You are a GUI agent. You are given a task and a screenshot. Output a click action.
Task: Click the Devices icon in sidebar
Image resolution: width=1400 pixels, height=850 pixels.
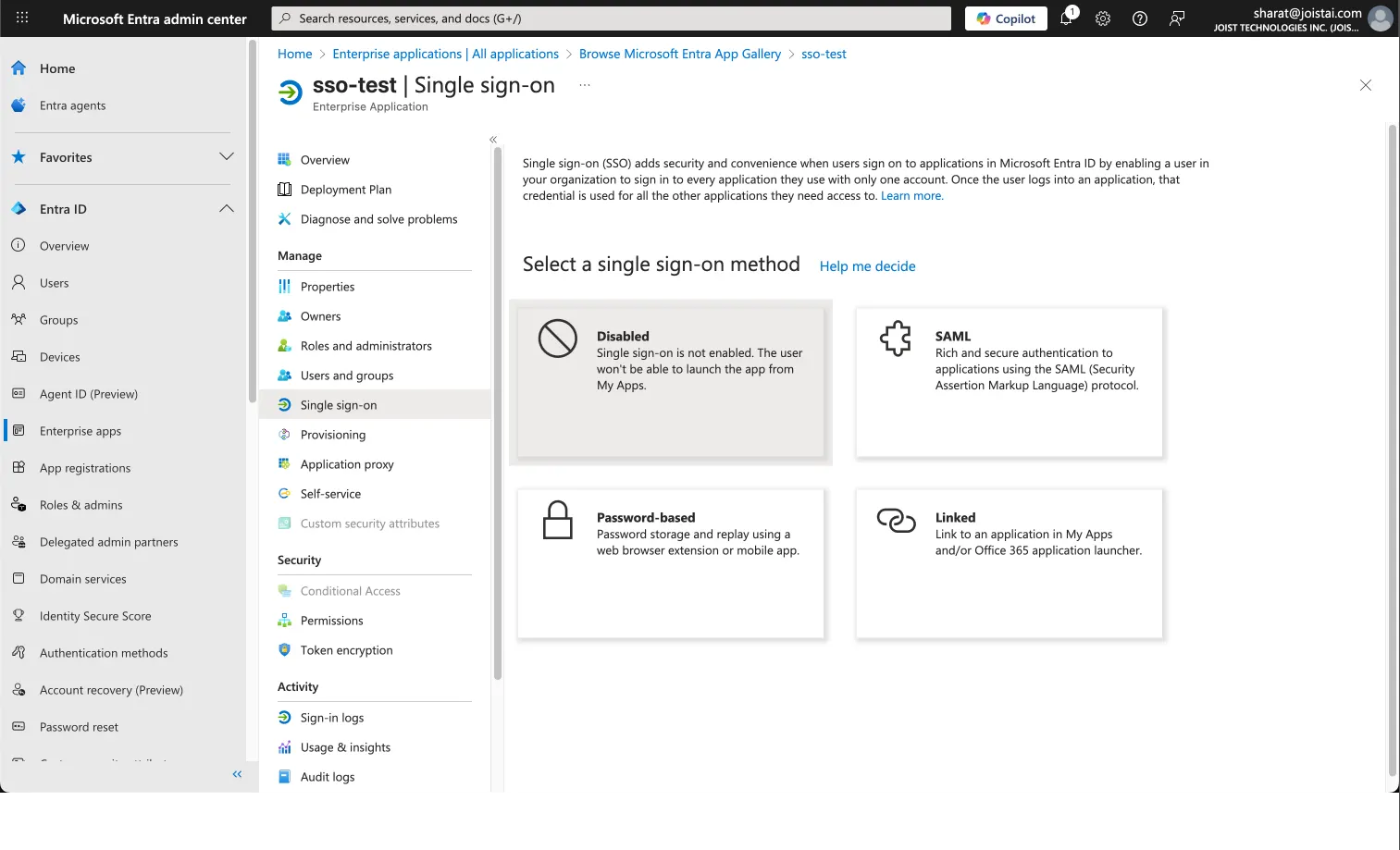(19, 357)
